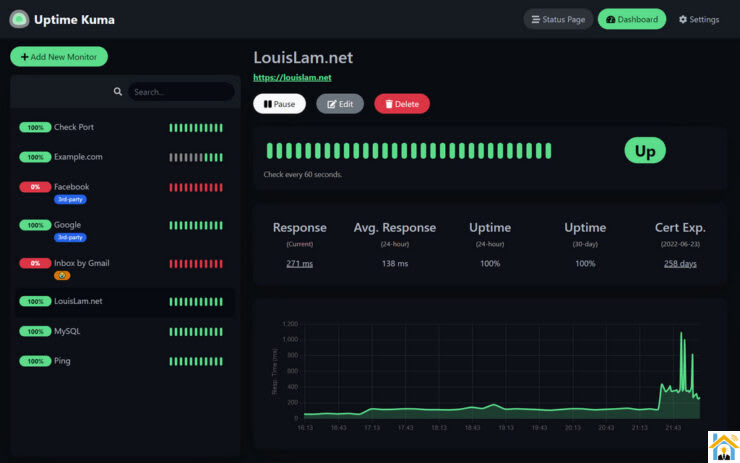The image size is (740, 463).
Task: Edit the LouisLam.net monitor
Action: (340, 104)
